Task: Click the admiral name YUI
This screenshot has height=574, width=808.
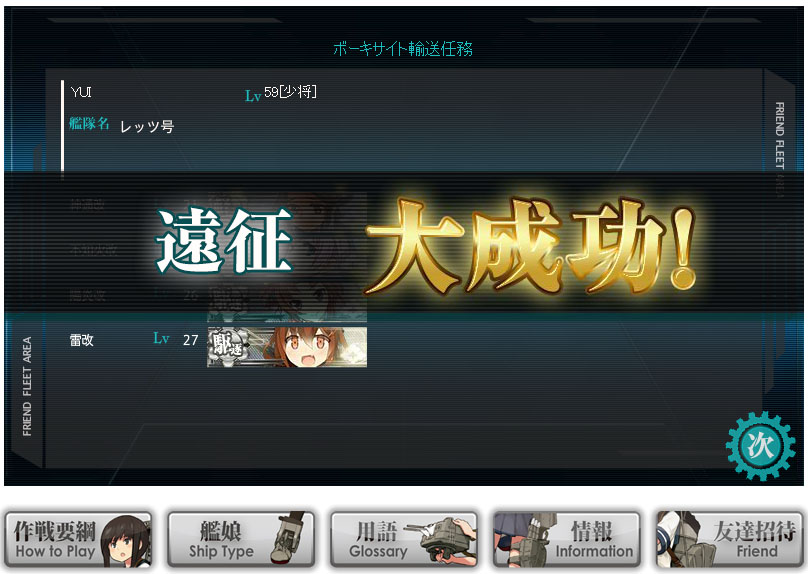Action: click(81, 92)
